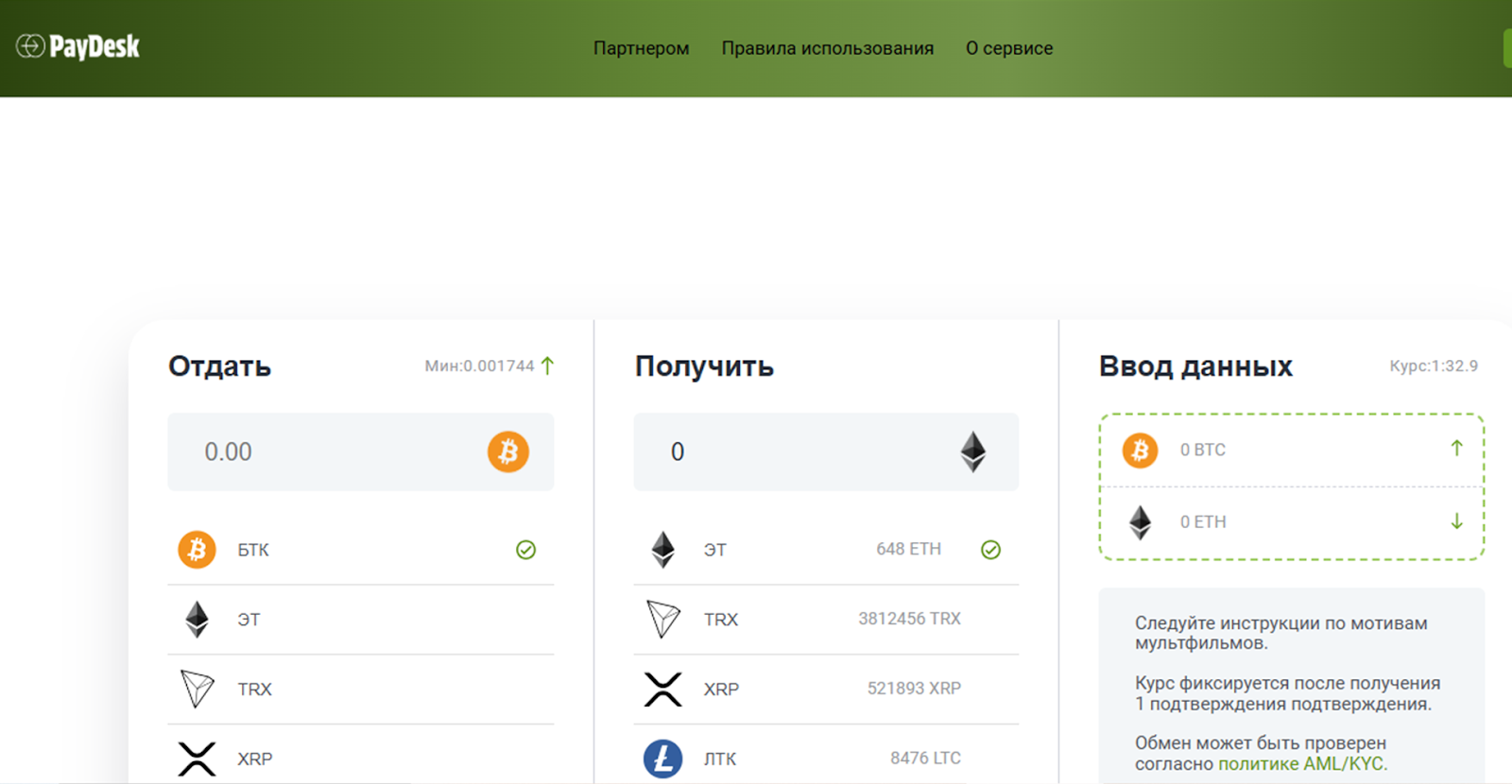Screen dimensions: 1512x784
Task: Click the Ethereum icon inside the Получить amount field
Action: [973, 452]
